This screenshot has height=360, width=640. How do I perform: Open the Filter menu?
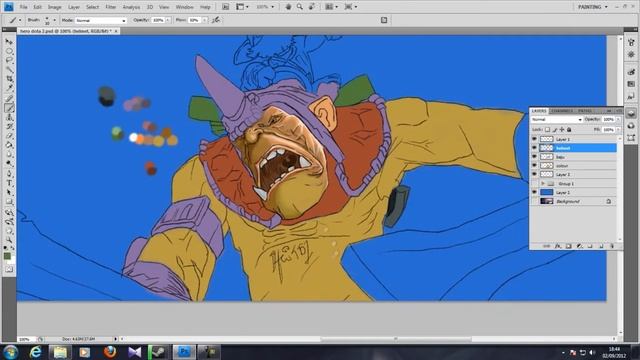[x=111, y=7]
